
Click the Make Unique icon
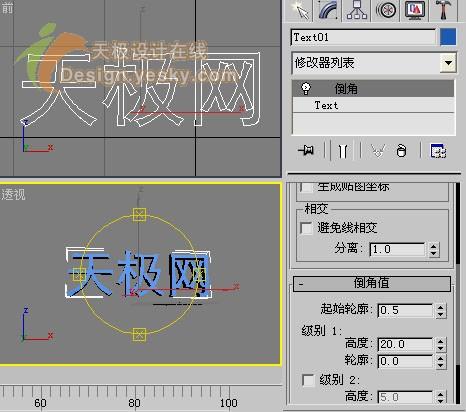coord(378,151)
